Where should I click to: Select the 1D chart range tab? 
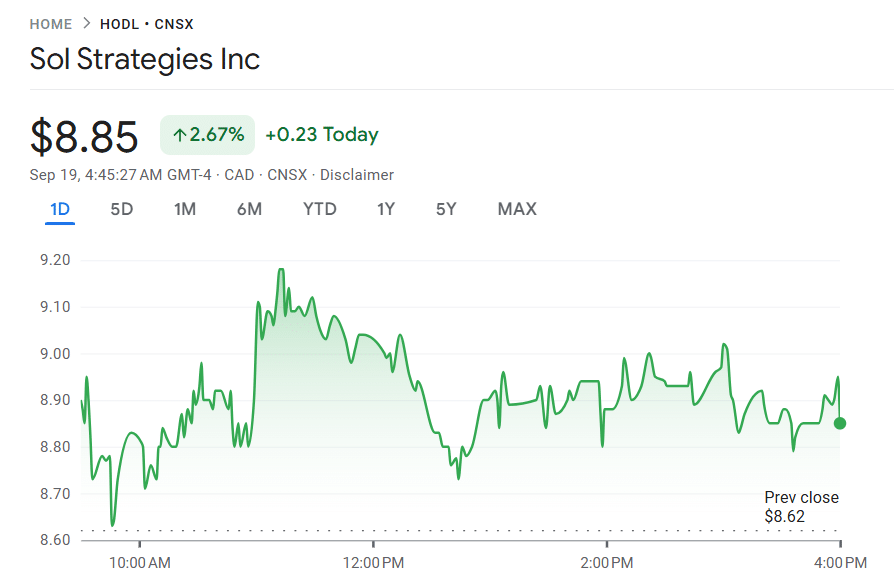point(59,209)
